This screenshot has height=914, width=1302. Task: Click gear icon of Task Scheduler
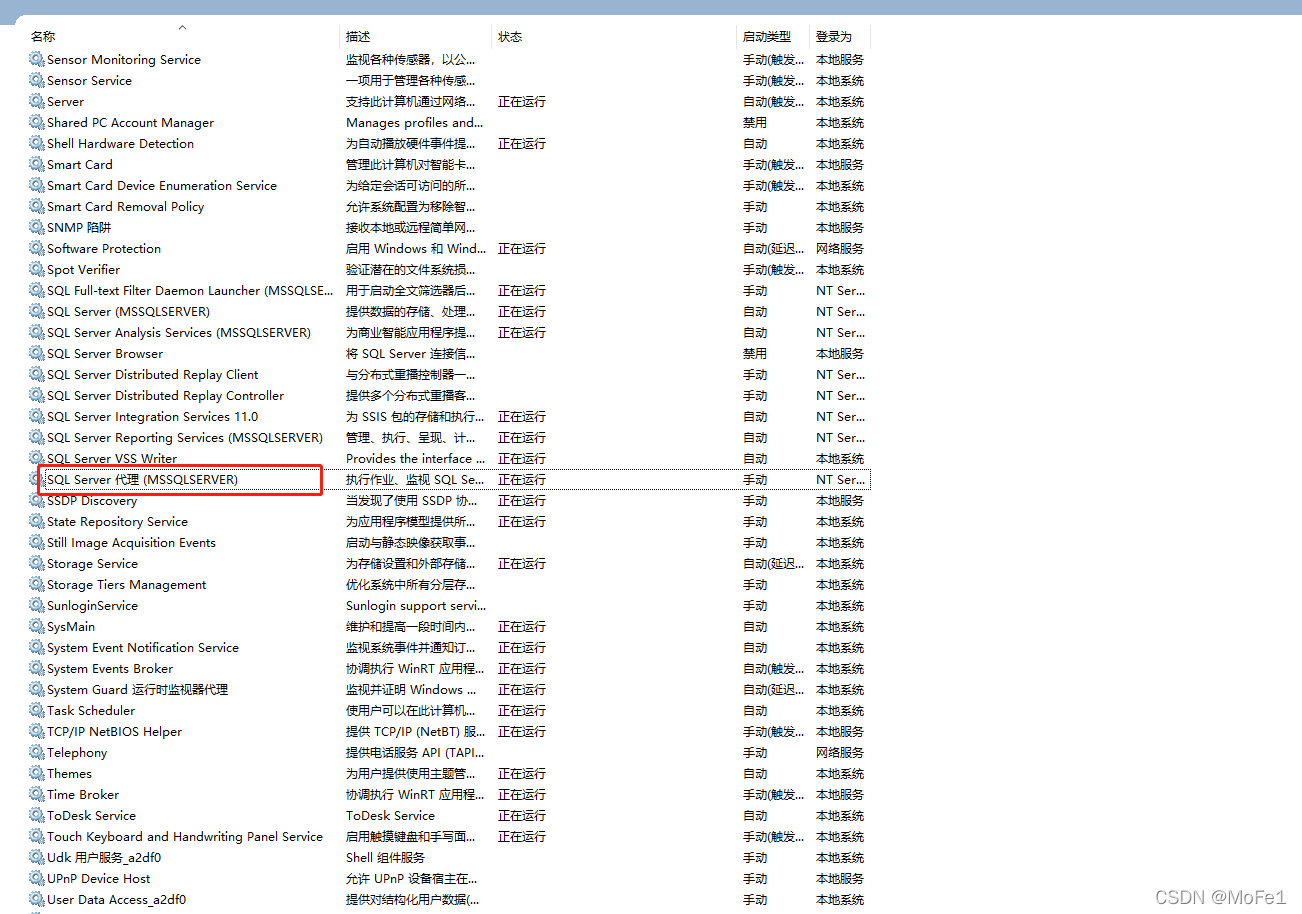[37, 710]
